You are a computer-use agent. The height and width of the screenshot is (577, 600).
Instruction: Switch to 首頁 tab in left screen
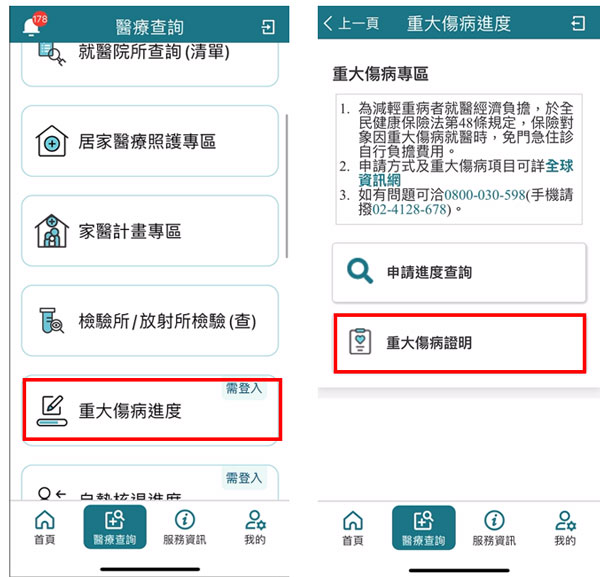pyautogui.click(x=45, y=527)
